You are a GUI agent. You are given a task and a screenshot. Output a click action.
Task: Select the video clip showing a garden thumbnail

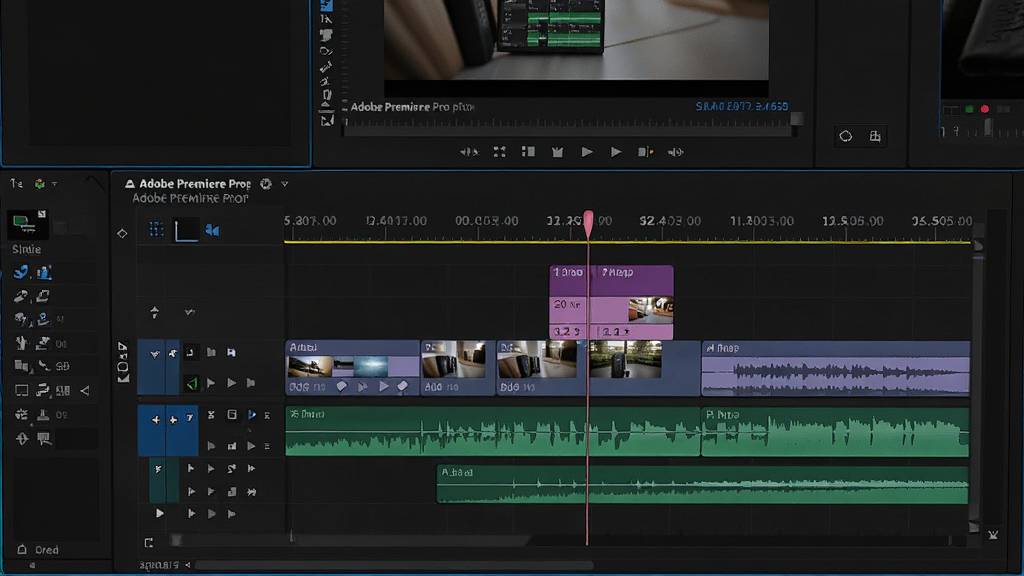(644, 368)
